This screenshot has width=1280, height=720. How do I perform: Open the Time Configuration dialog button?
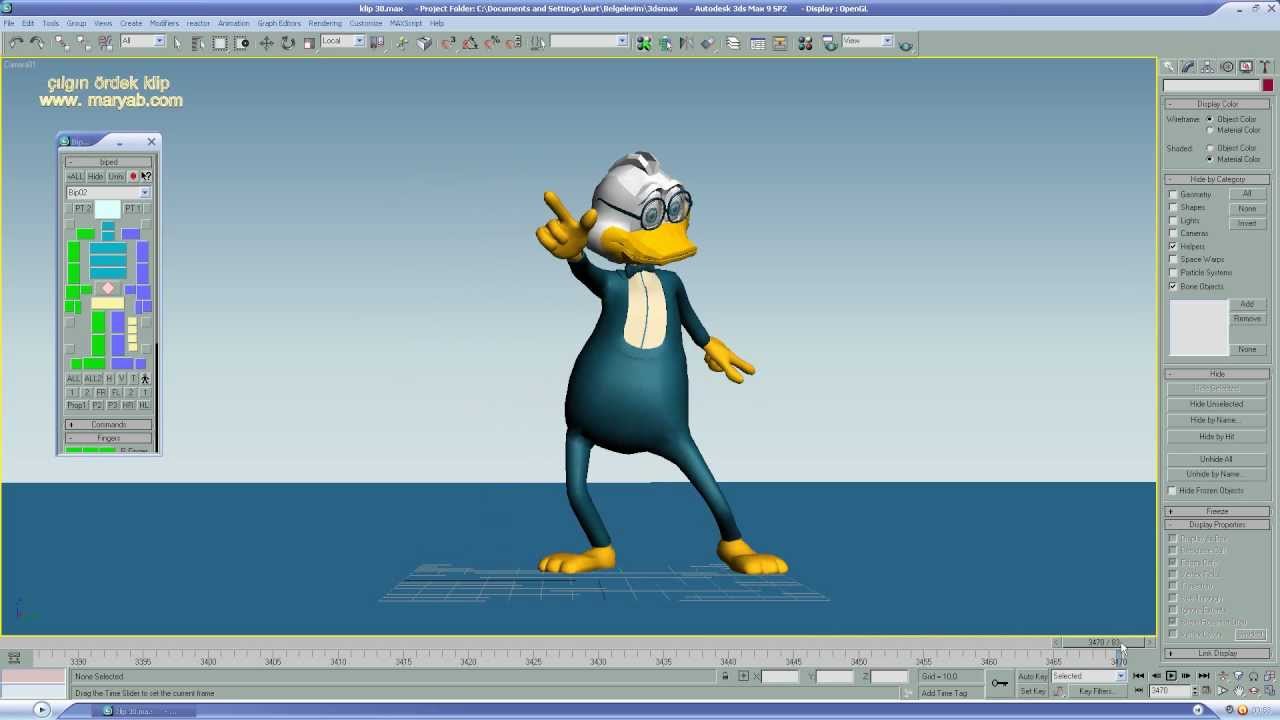click(x=1205, y=691)
